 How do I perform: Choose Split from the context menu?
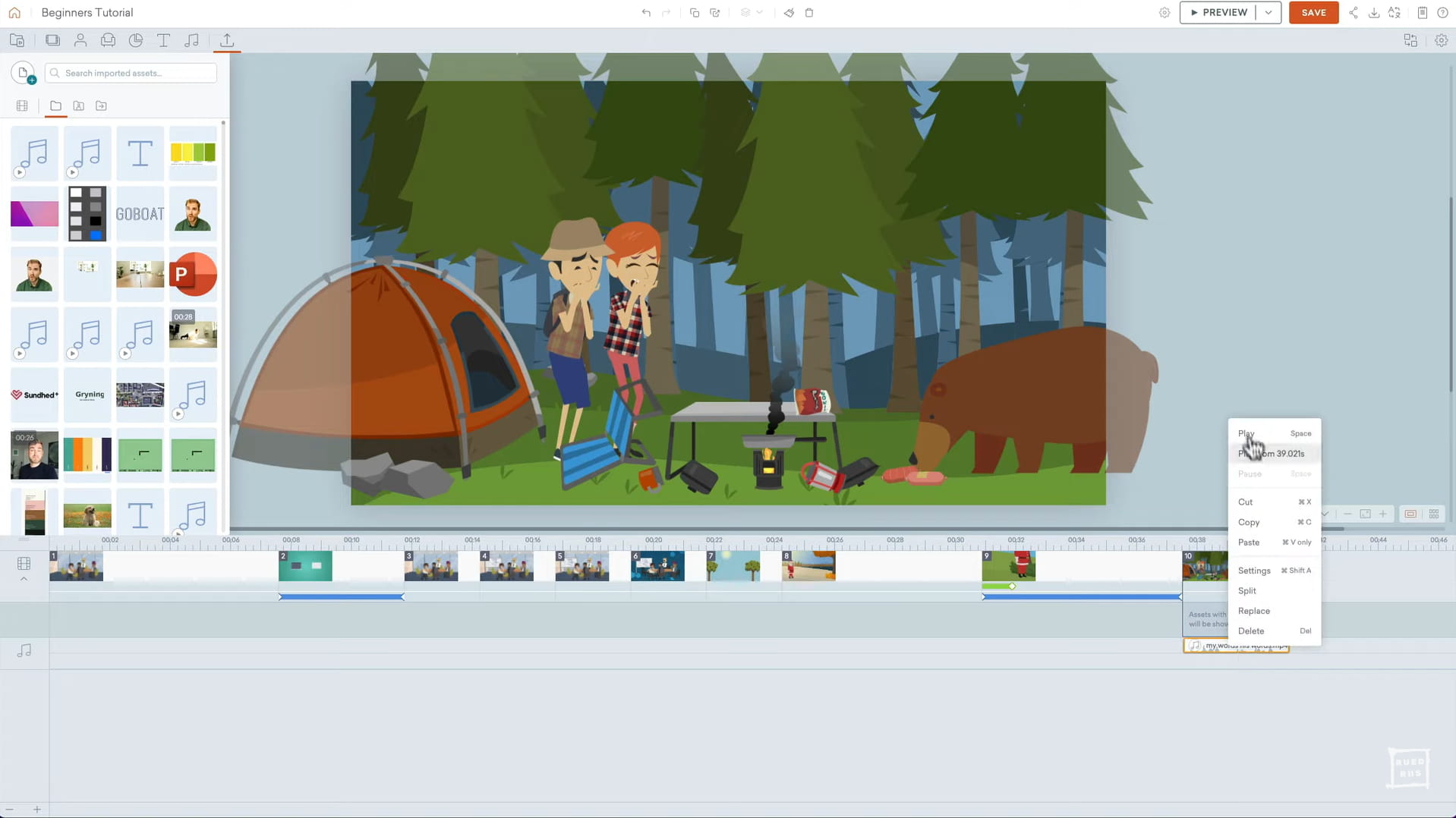tap(1246, 590)
